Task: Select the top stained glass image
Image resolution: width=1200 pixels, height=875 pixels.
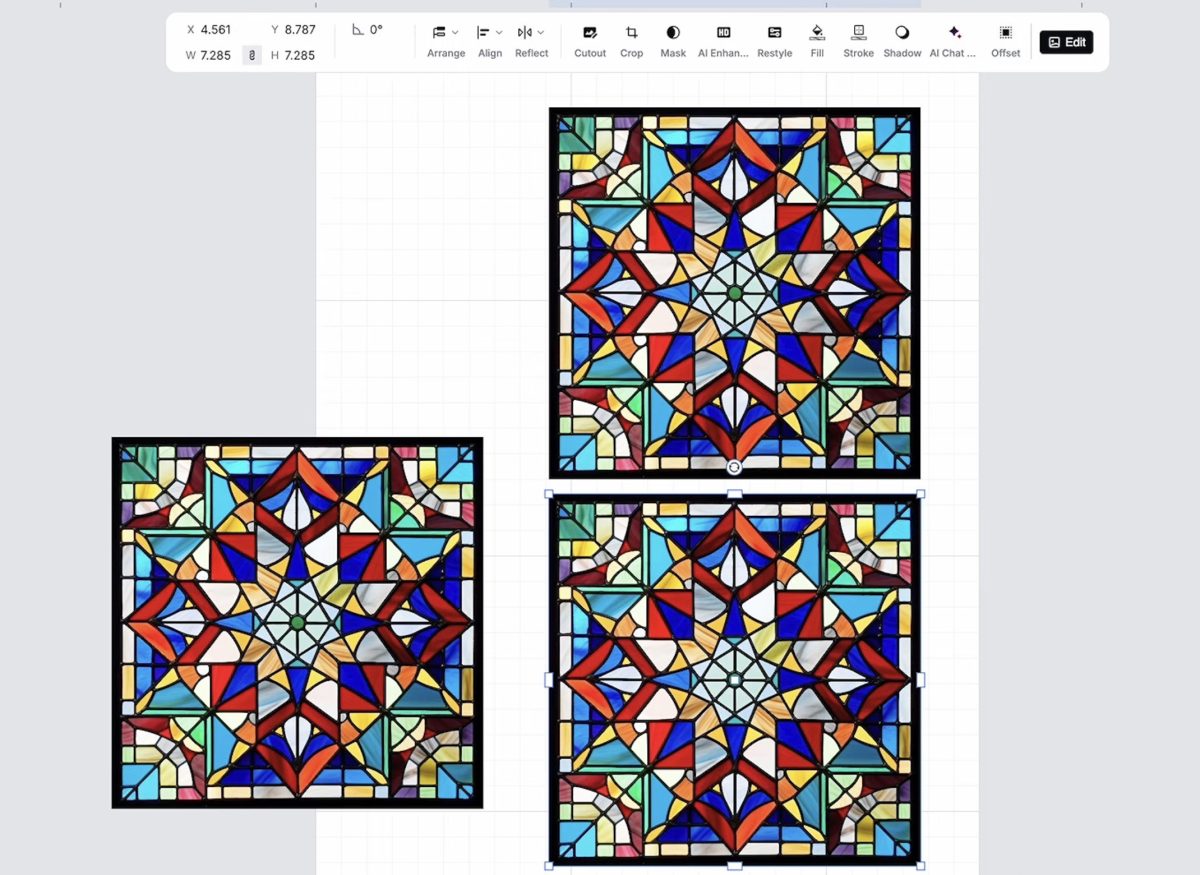Action: [734, 292]
